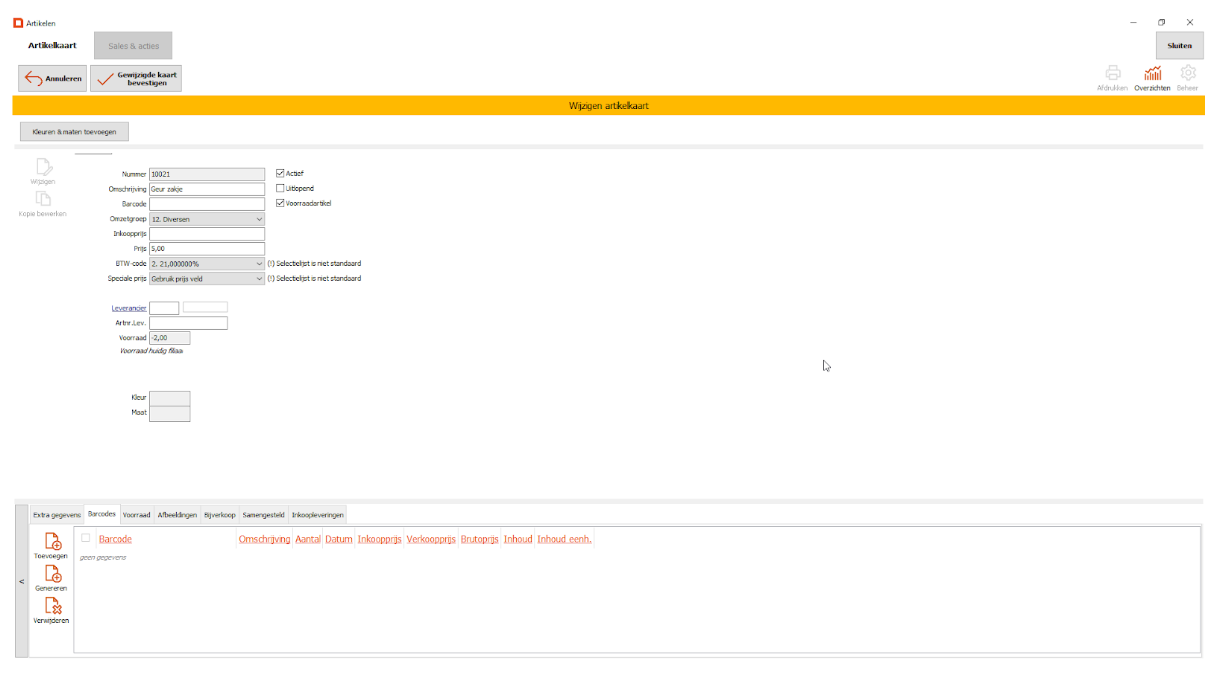Uncheck the Actief checkbox

click(x=280, y=173)
